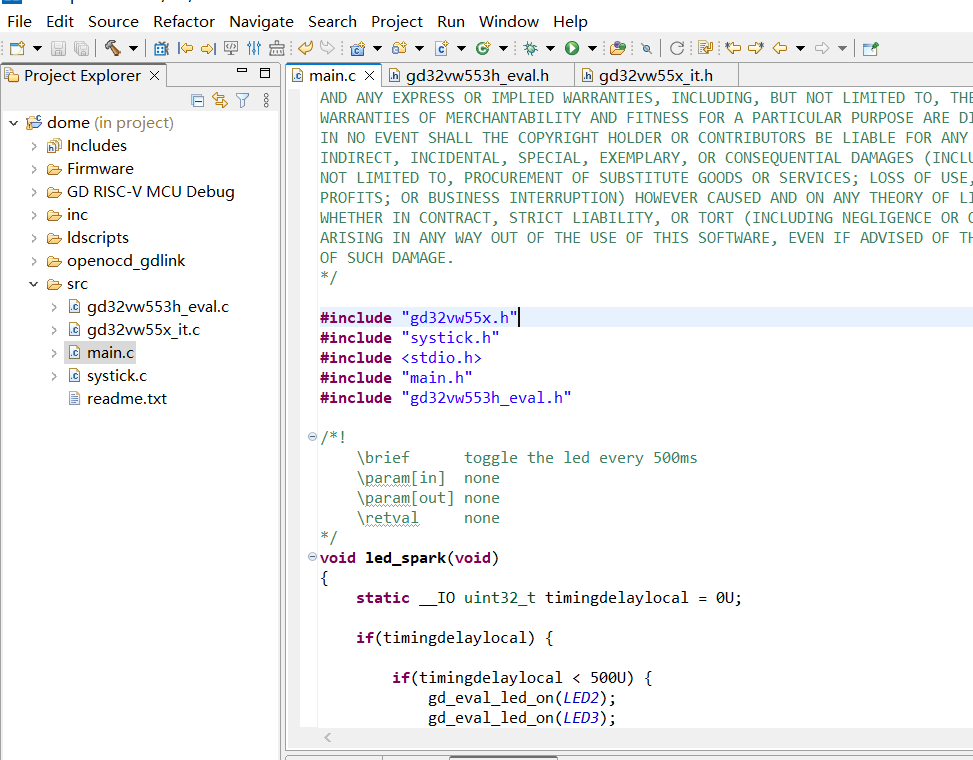The image size is (973, 760).
Task: Select readme.txt in the project tree
Action: [126, 398]
